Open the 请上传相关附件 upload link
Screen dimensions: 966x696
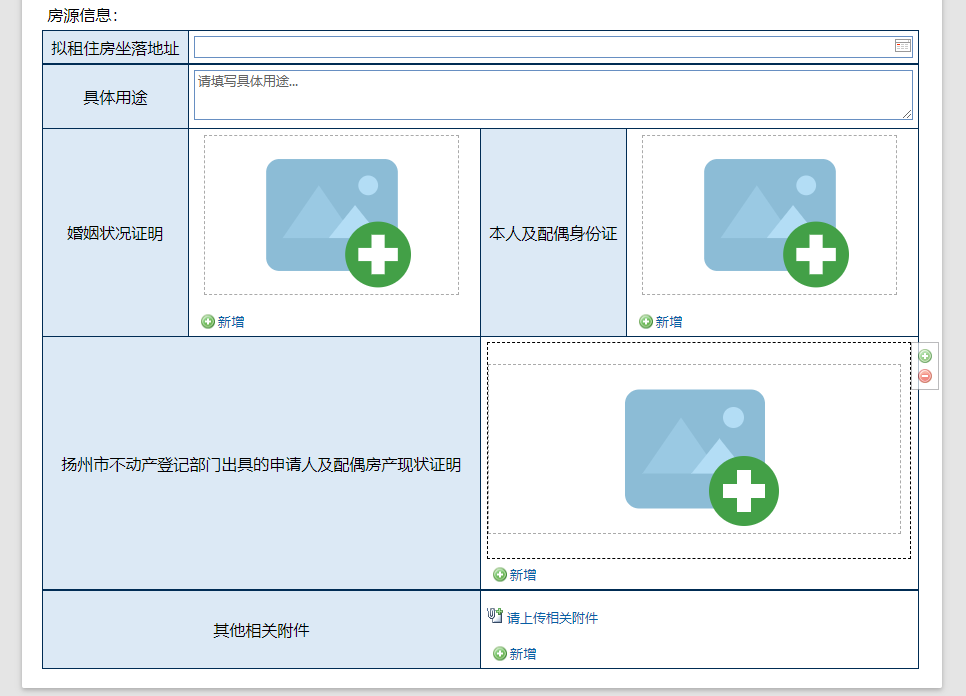pos(552,618)
